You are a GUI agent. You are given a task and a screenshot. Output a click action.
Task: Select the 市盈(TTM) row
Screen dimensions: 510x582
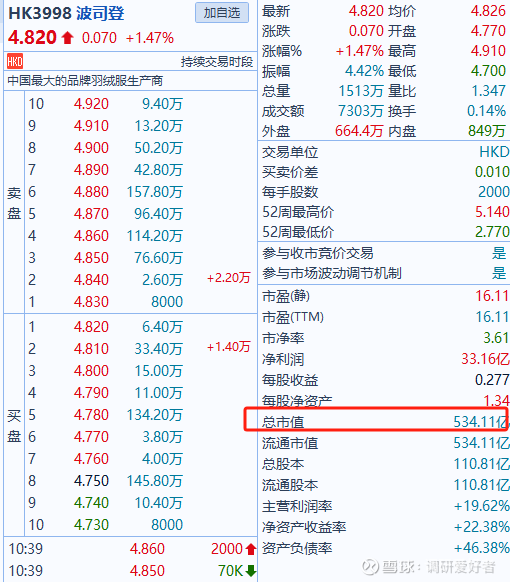tap(385, 317)
